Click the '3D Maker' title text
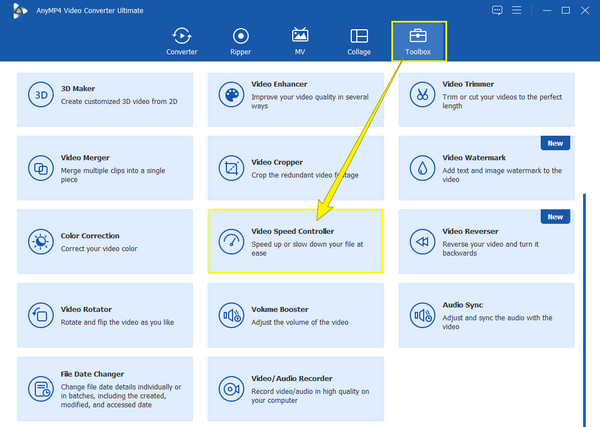 [x=78, y=88]
